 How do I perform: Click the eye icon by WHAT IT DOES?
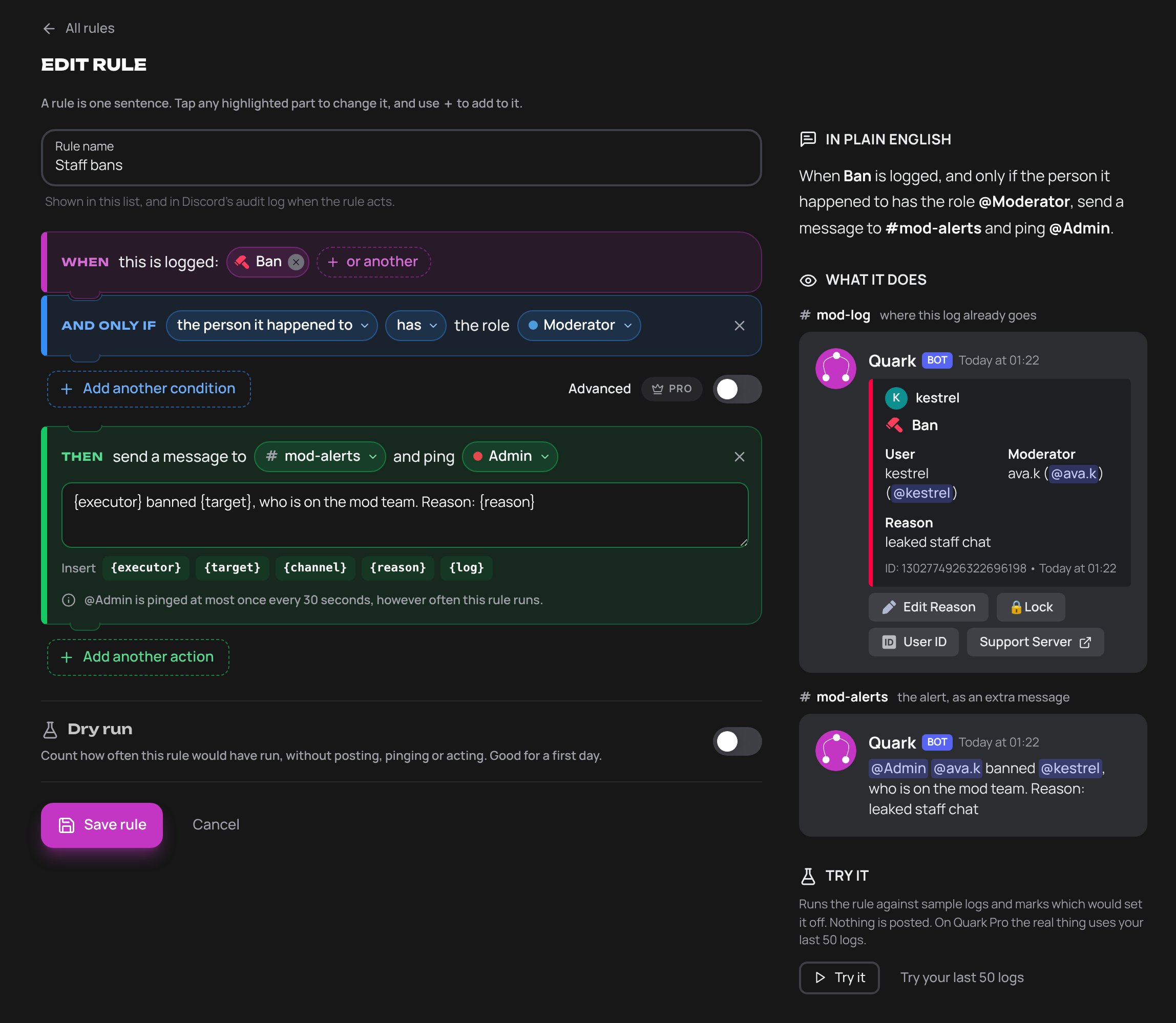click(808, 280)
